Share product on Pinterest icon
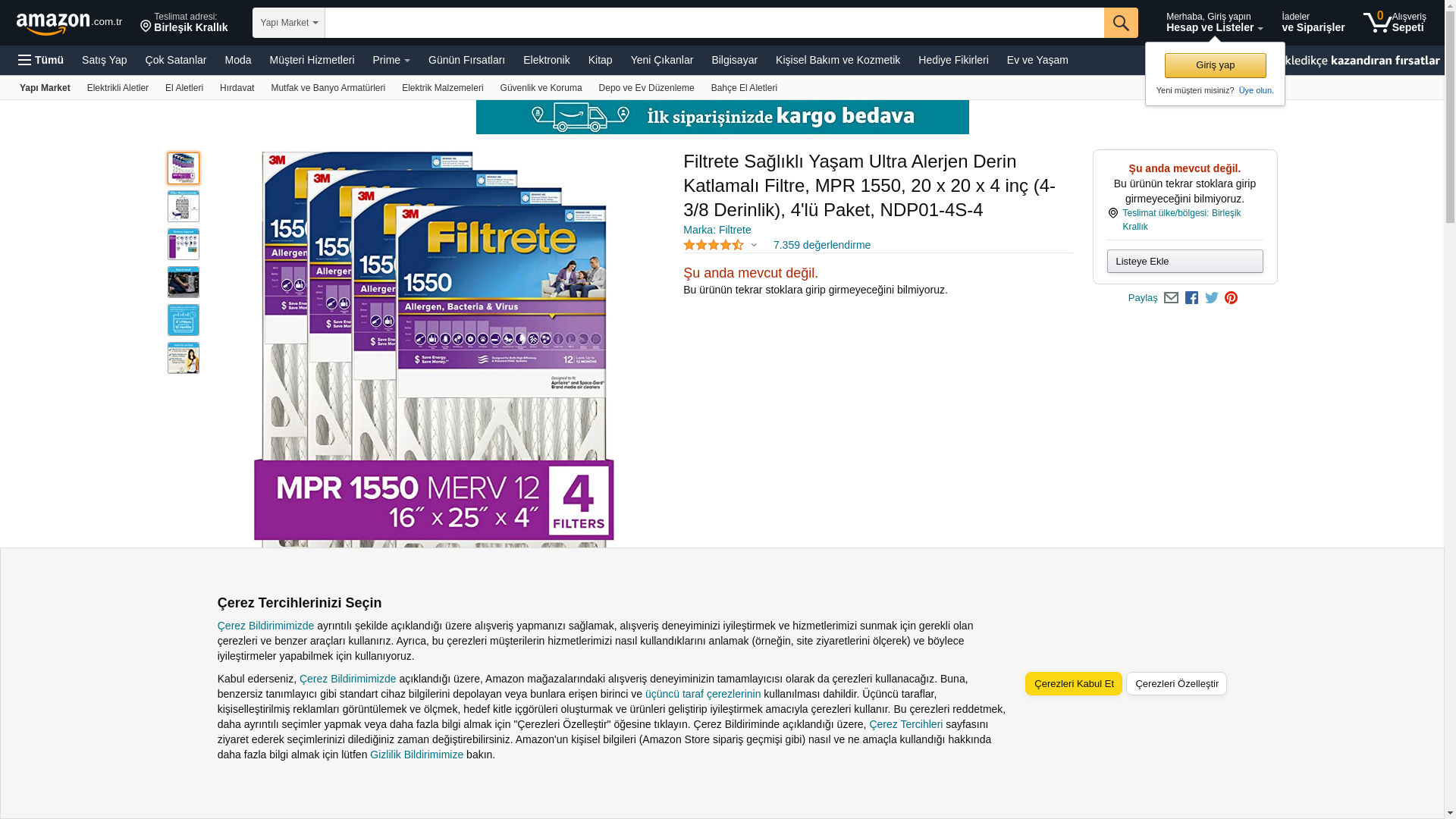The image size is (1456, 819). [1231, 298]
